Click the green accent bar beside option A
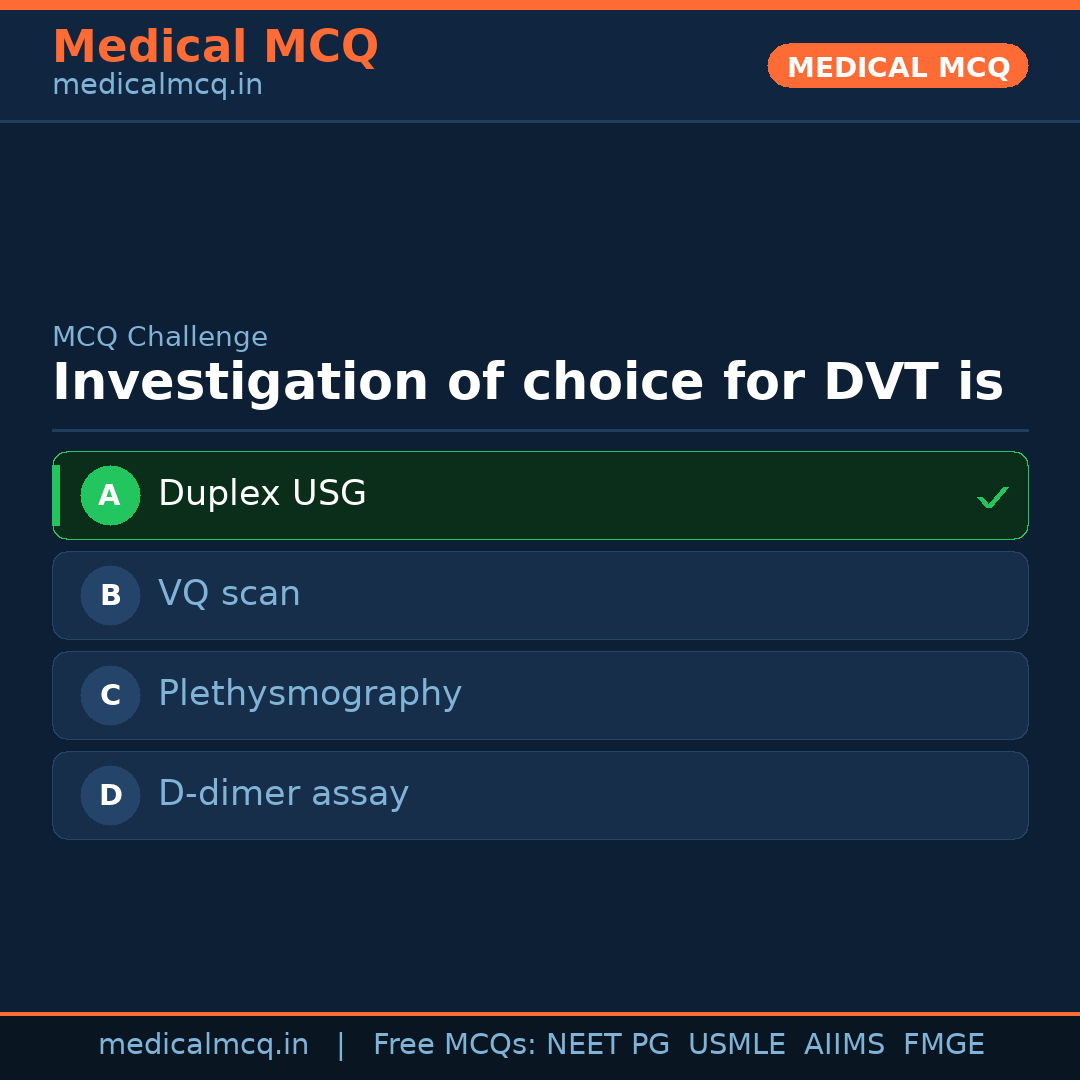Screen dimensions: 1080x1080 [x=56, y=495]
